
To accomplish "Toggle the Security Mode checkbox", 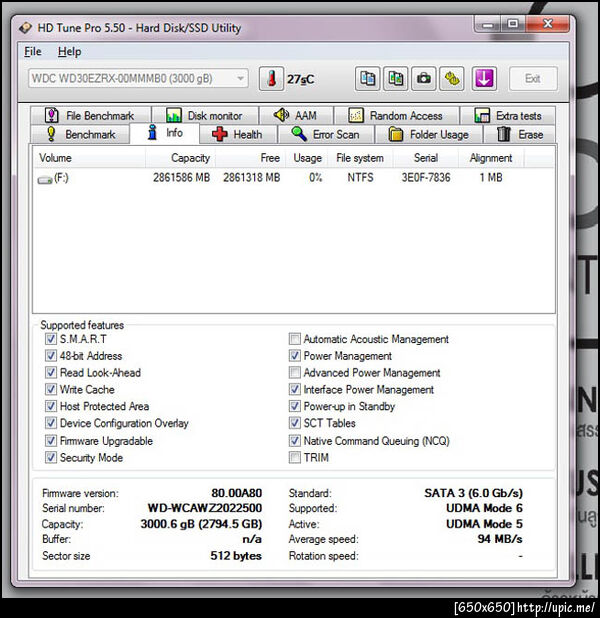I will (x=50, y=458).
